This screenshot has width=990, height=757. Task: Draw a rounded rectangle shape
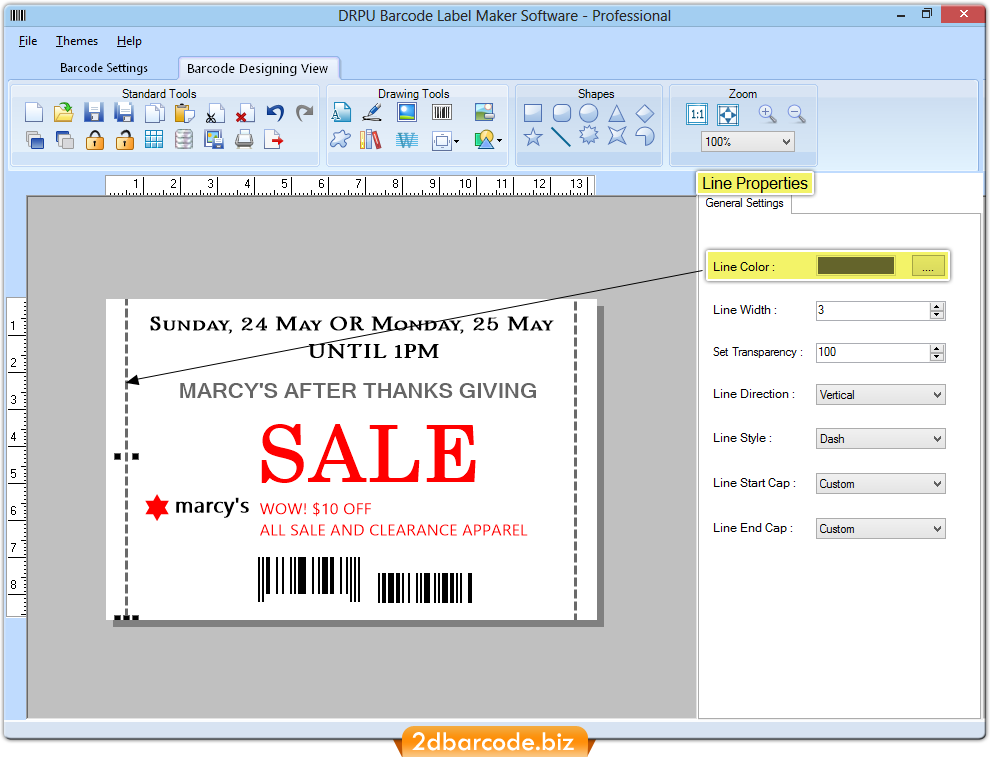(x=561, y=113)
